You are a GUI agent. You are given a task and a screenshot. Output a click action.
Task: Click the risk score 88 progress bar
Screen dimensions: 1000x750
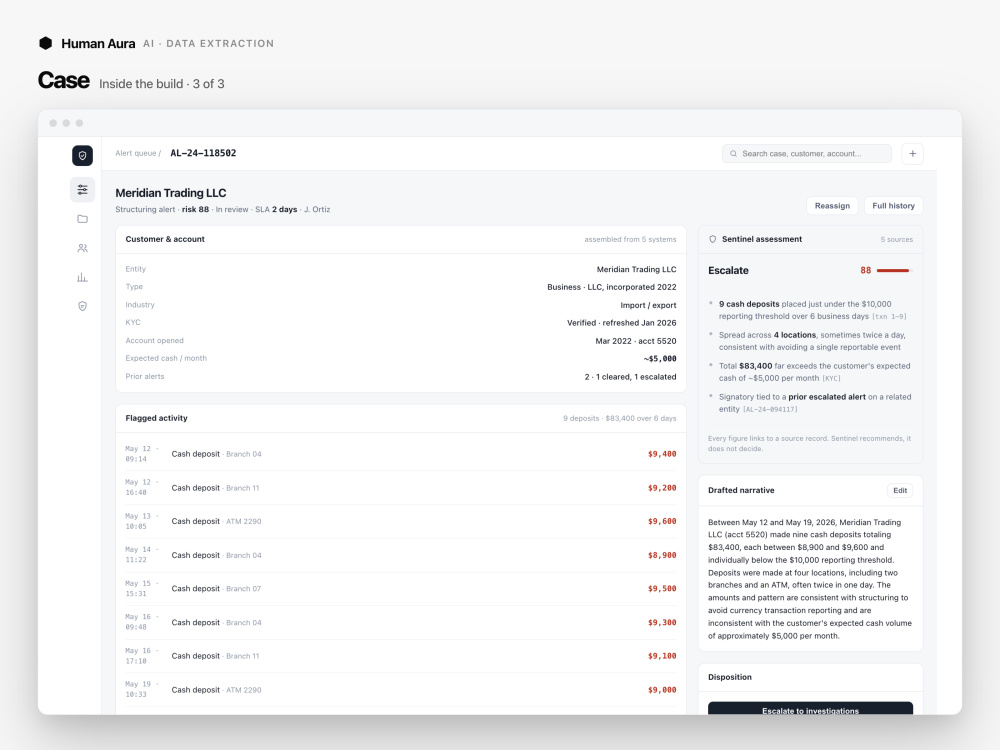point(894,270)
